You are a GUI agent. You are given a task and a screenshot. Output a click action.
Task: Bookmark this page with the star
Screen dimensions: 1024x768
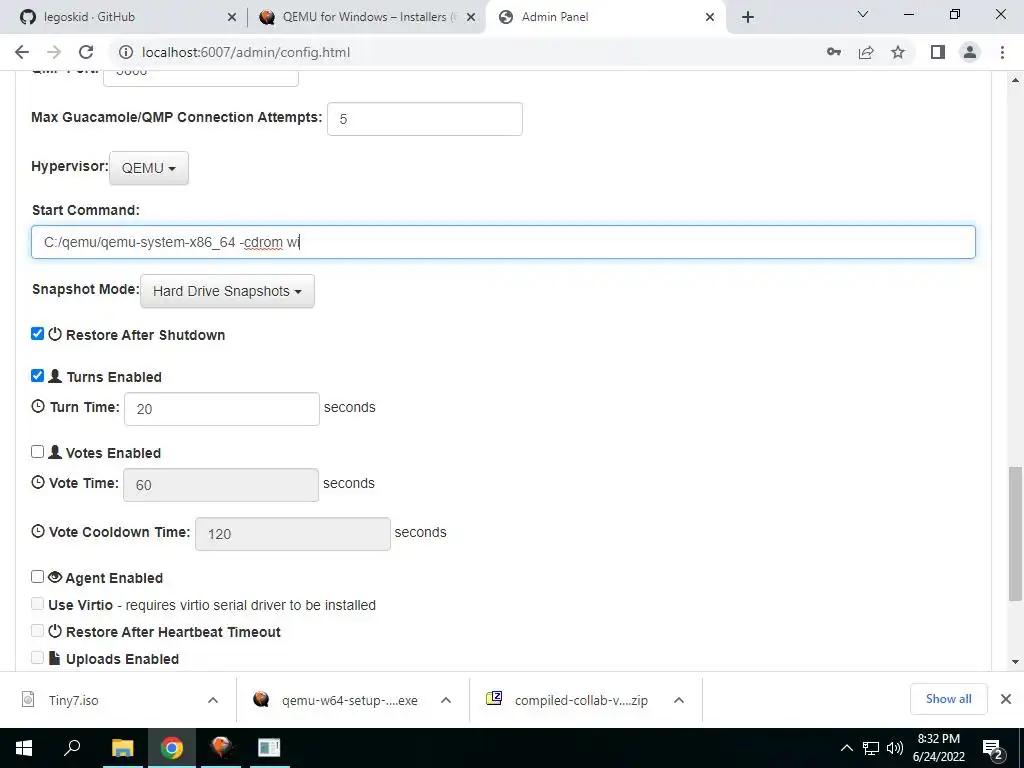point(898,52)
